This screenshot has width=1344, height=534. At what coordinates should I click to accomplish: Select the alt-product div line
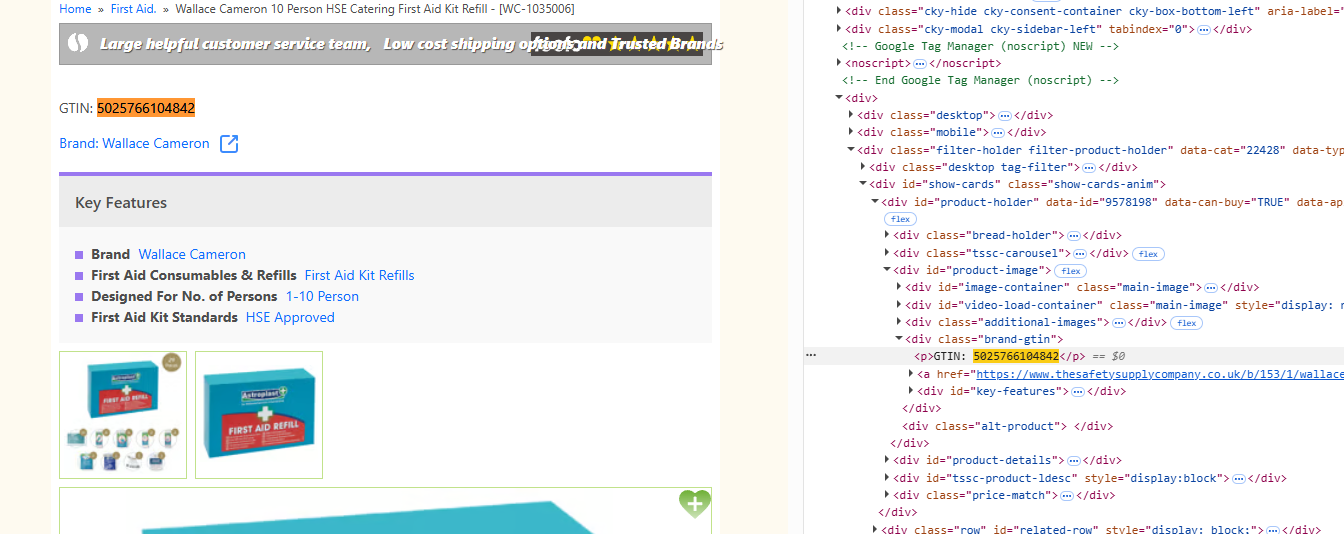(1007, 426)
